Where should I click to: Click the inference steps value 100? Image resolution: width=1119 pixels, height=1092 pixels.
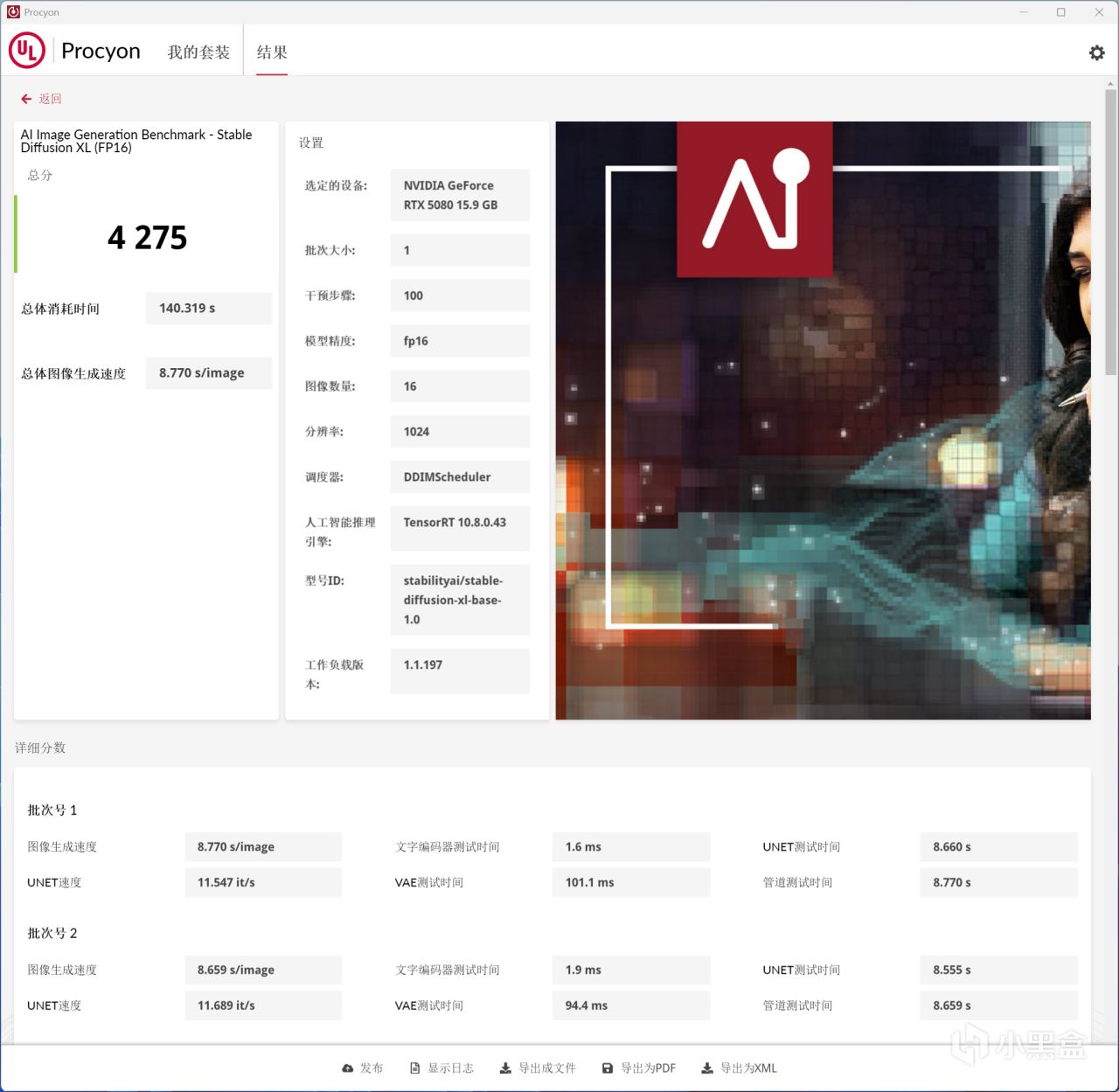tap(460, 296)
